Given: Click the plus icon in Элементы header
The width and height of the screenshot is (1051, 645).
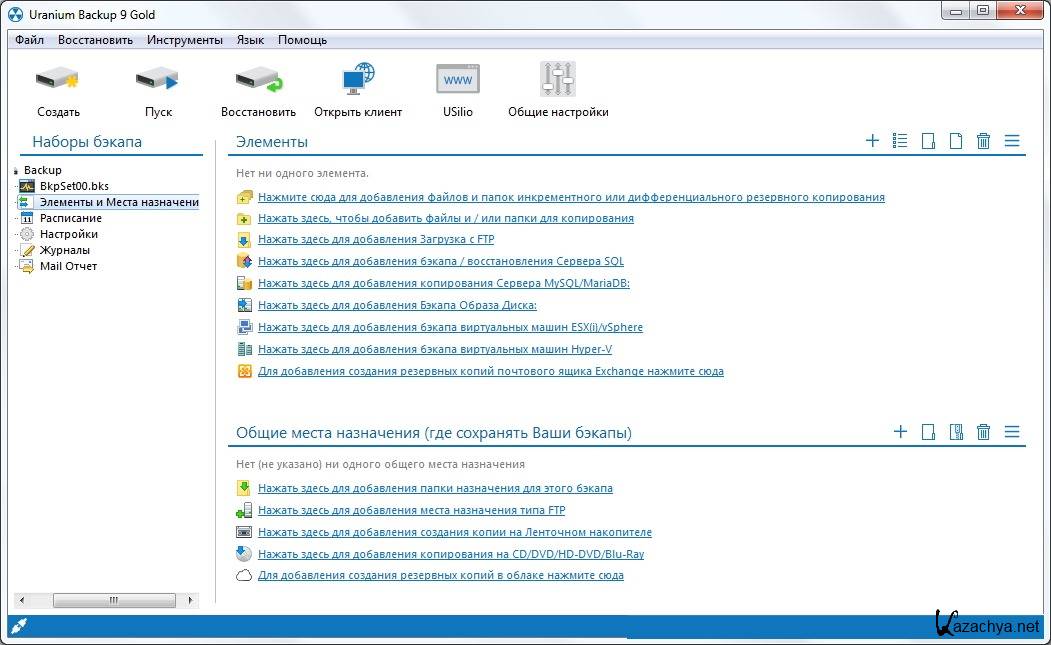Looking at the screenshot, I should pos(872,141).
